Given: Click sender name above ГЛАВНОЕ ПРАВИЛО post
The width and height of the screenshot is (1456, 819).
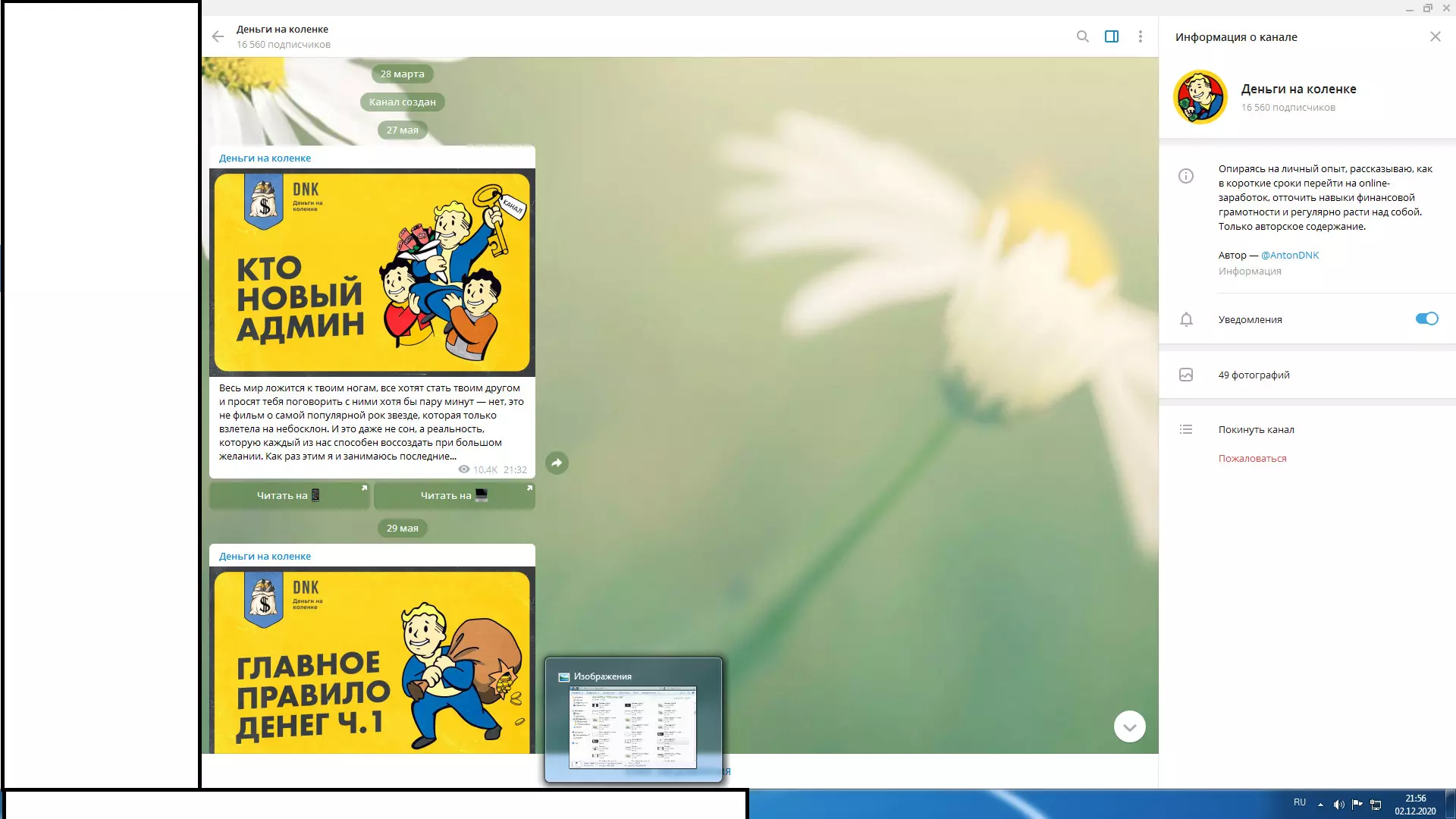Looking at the screenshot, I should (265, 556).
